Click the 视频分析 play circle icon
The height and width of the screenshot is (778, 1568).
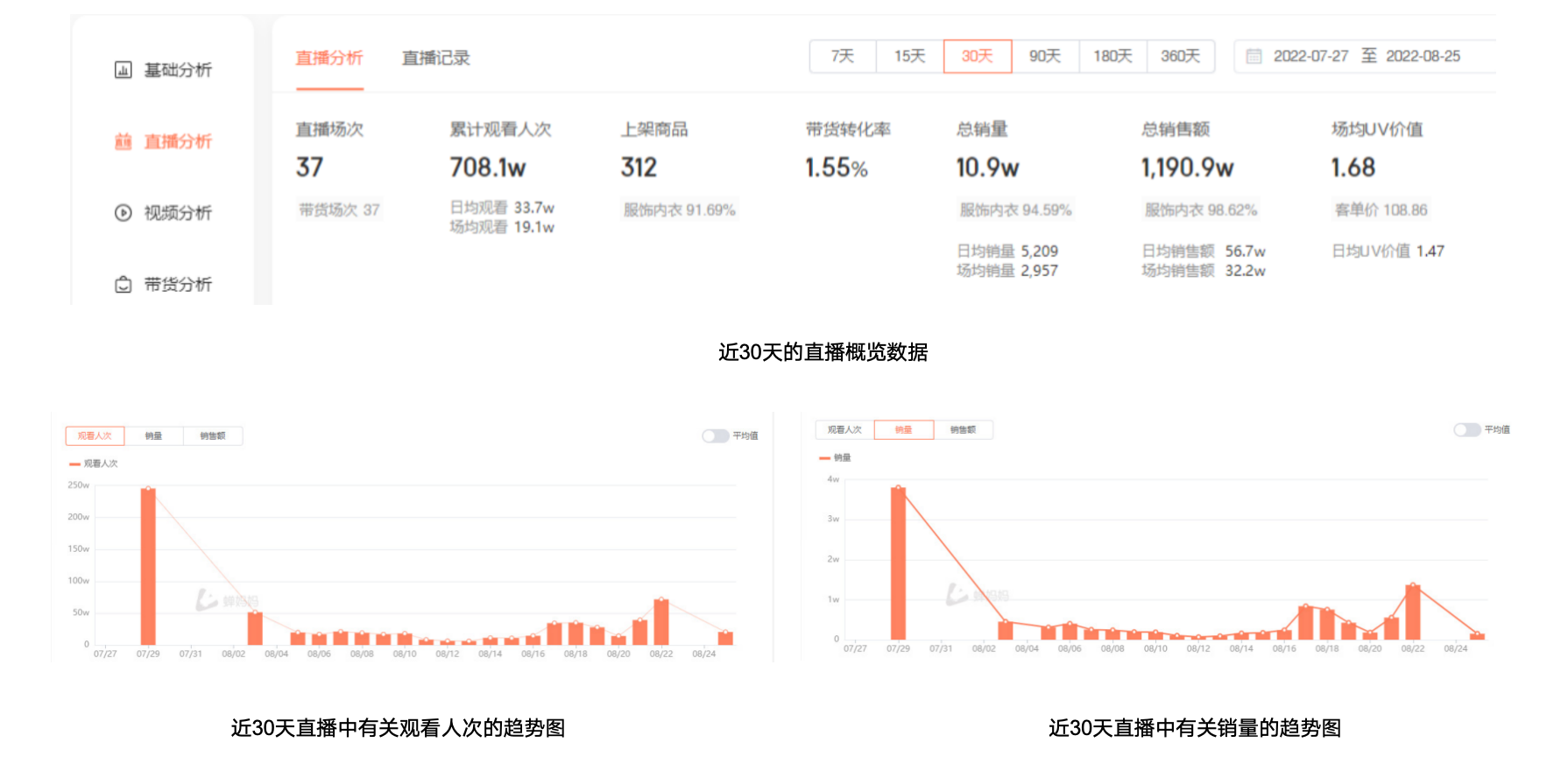(124, 213)
